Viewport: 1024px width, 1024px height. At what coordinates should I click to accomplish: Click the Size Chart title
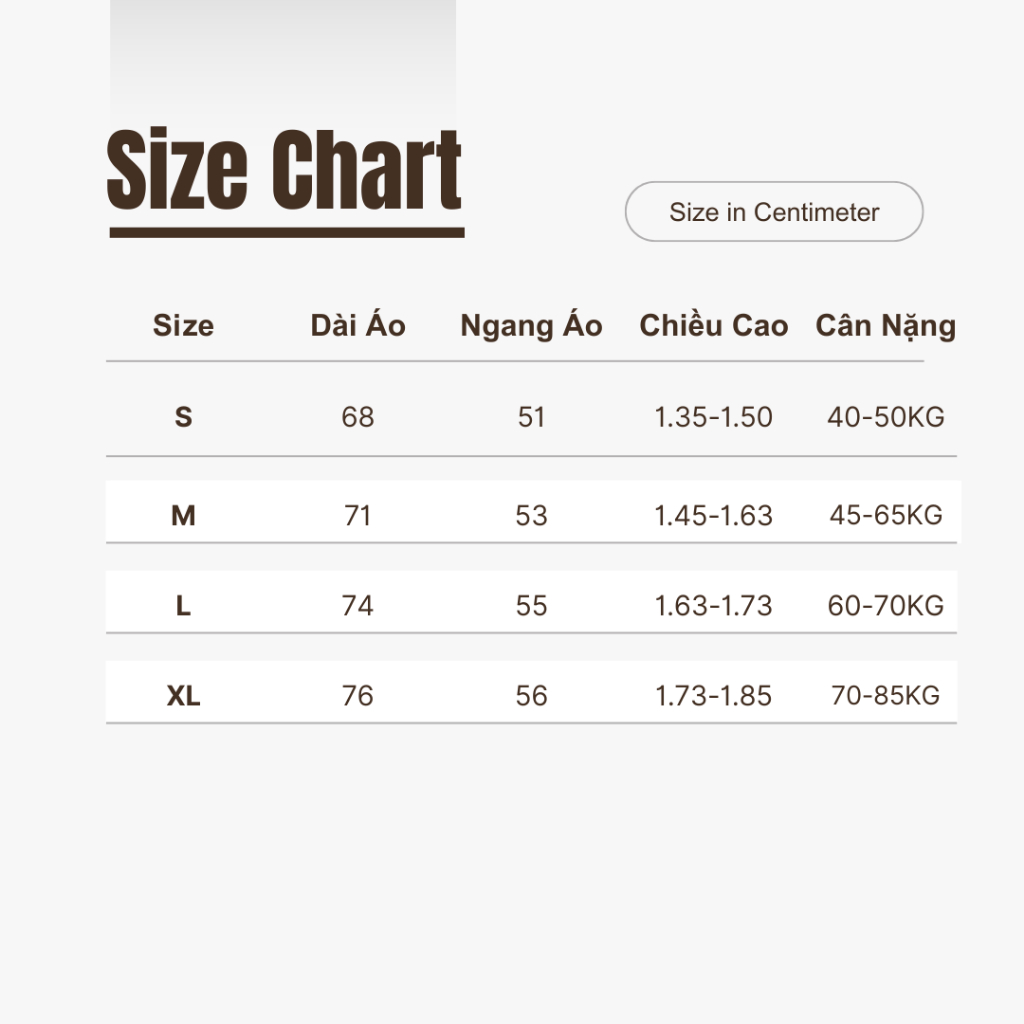[x=284, y=172]
